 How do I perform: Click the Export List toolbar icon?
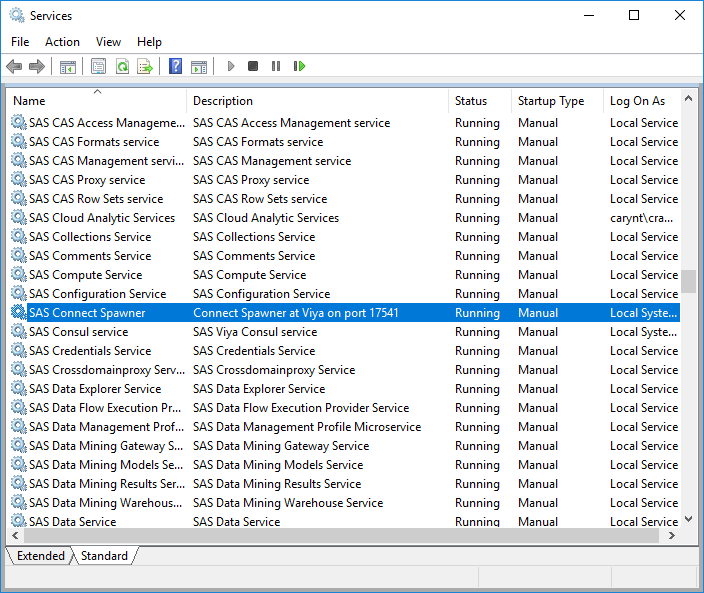point(145,67)
